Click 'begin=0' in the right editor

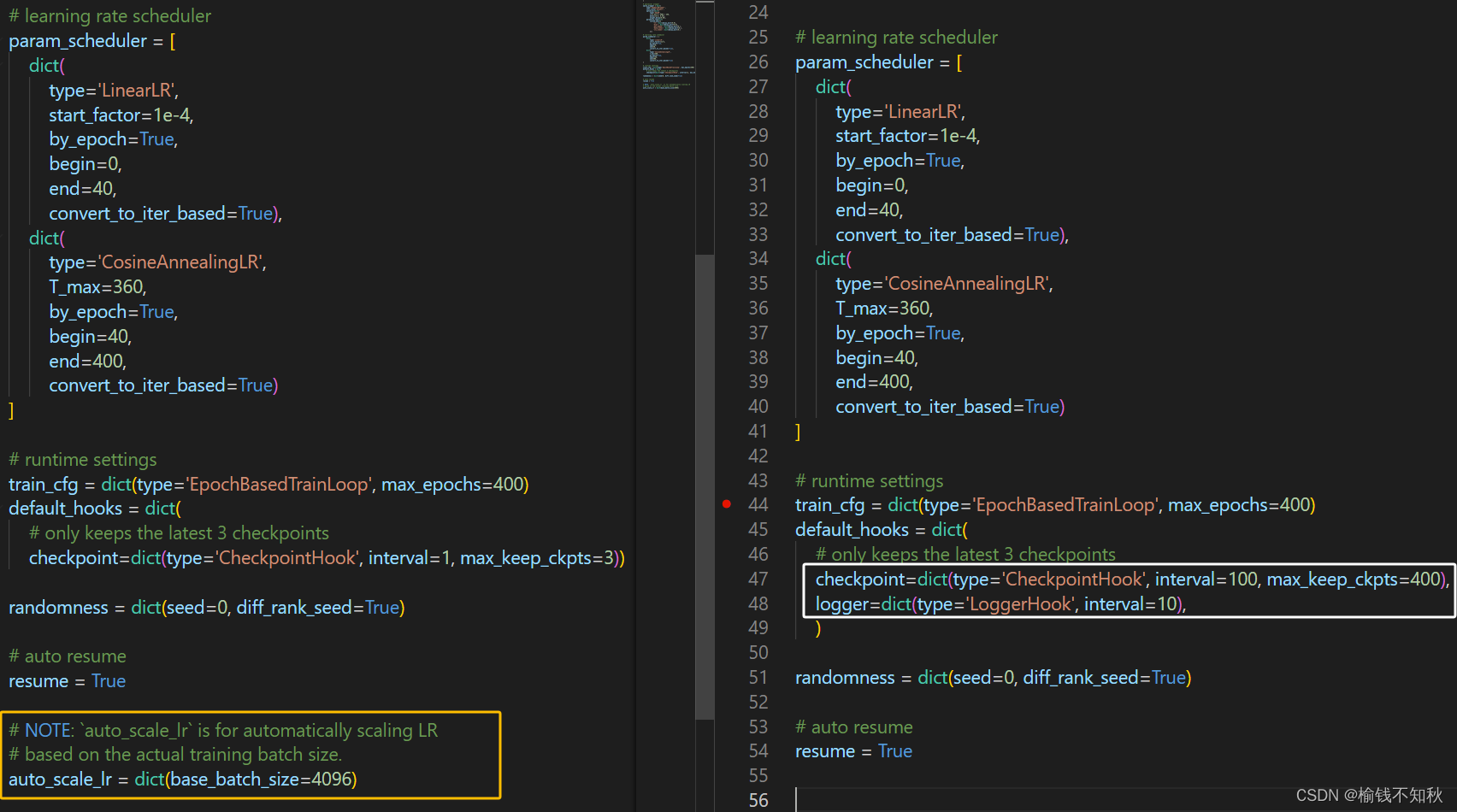pyautogui.click(x=870, y=185)
